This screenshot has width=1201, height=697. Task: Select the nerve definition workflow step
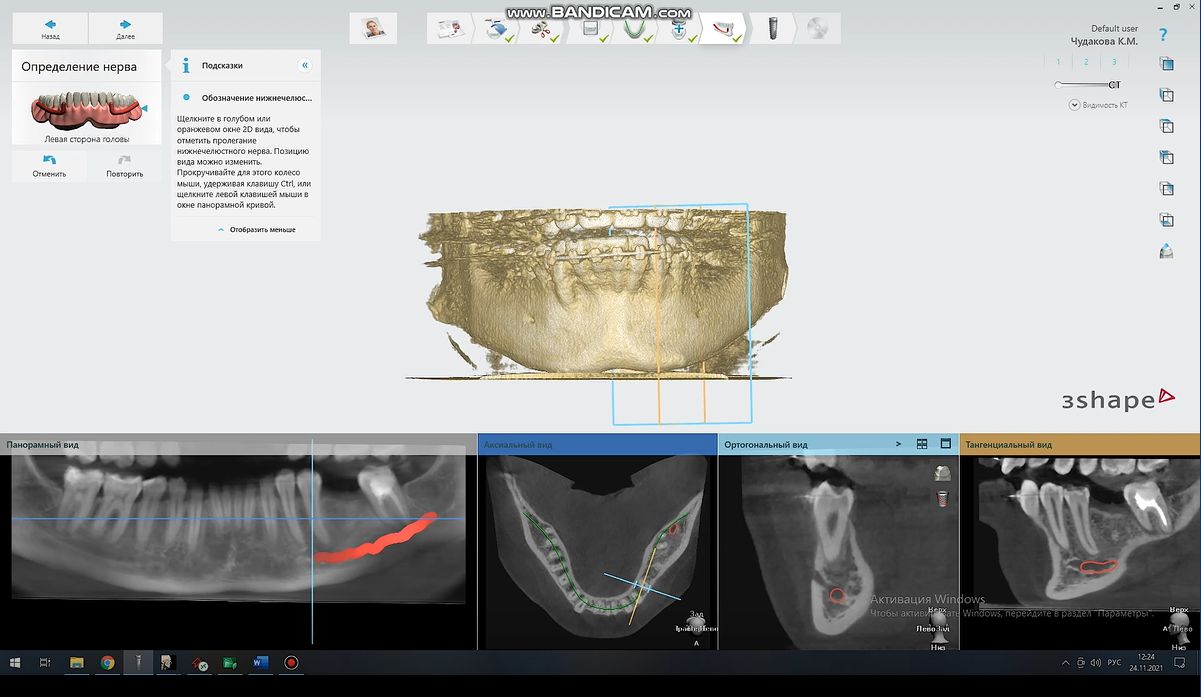click(x=725, y=28)
